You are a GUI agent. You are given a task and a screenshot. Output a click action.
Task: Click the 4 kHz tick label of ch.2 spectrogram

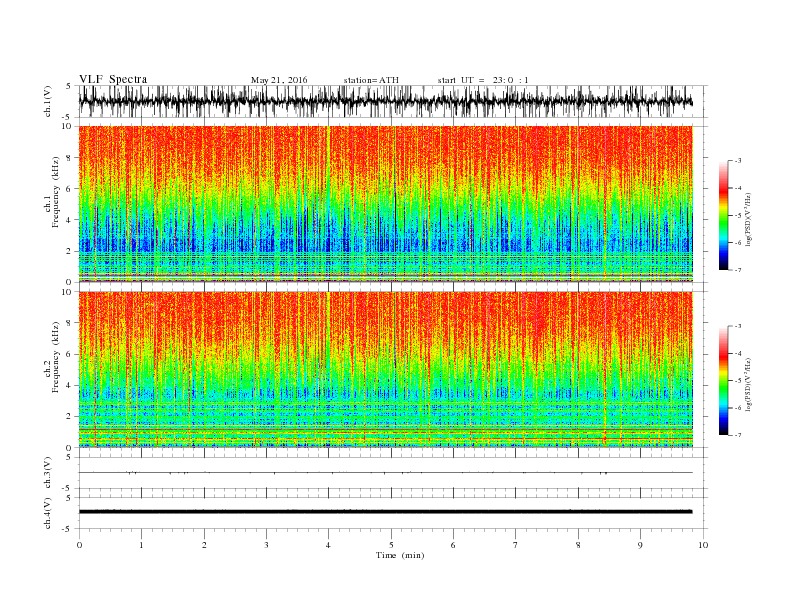[x=70, y=385]
